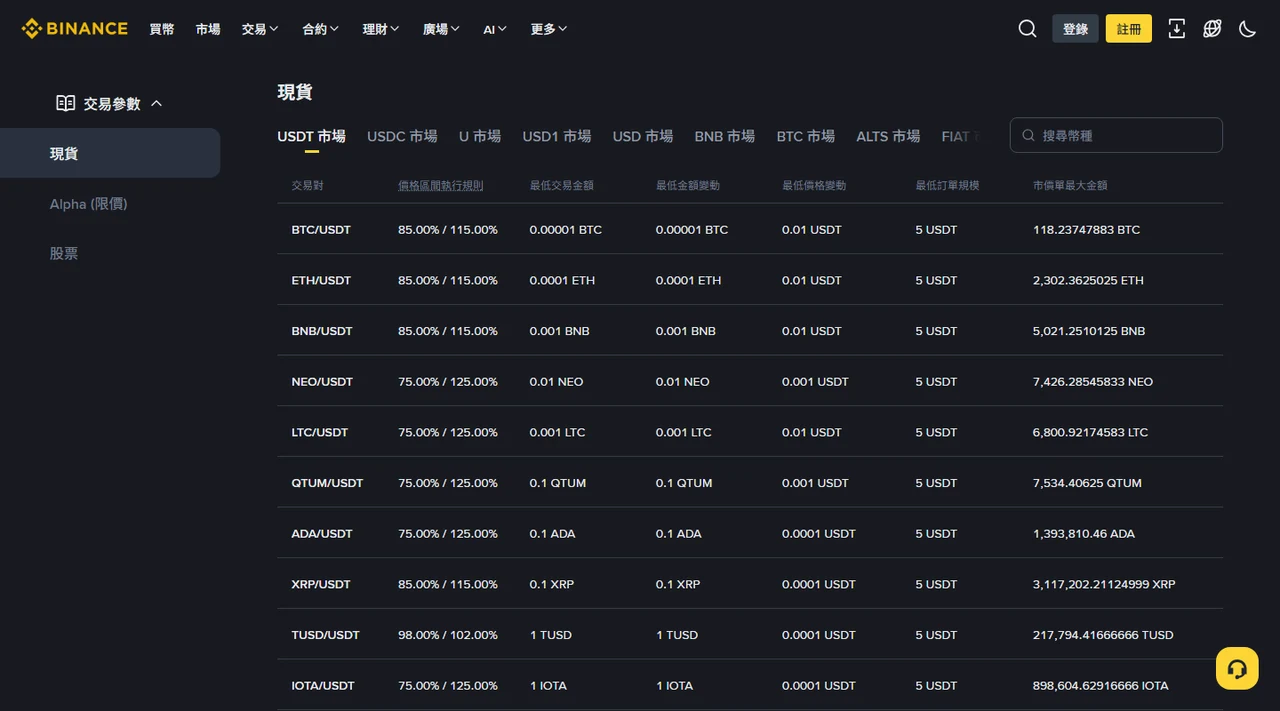Image resolution: width=1280 pixels, height=711 pixels.
Task: Click the 118.23747883 BTC value
Action: [x=1086, y=230]
